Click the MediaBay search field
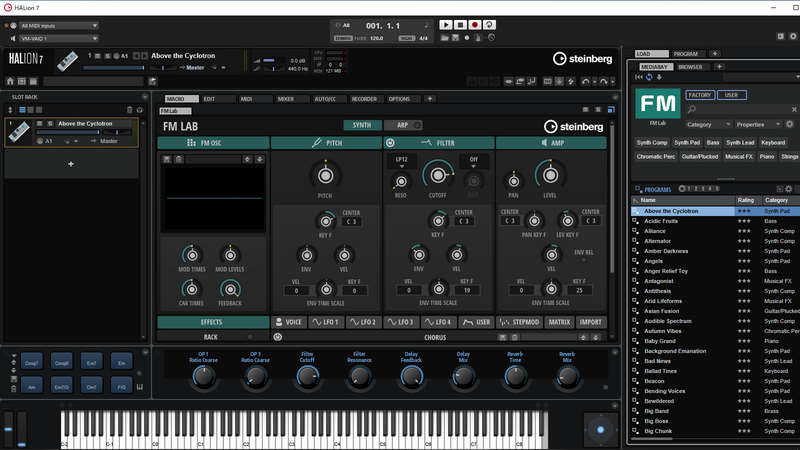 [740, 109]
